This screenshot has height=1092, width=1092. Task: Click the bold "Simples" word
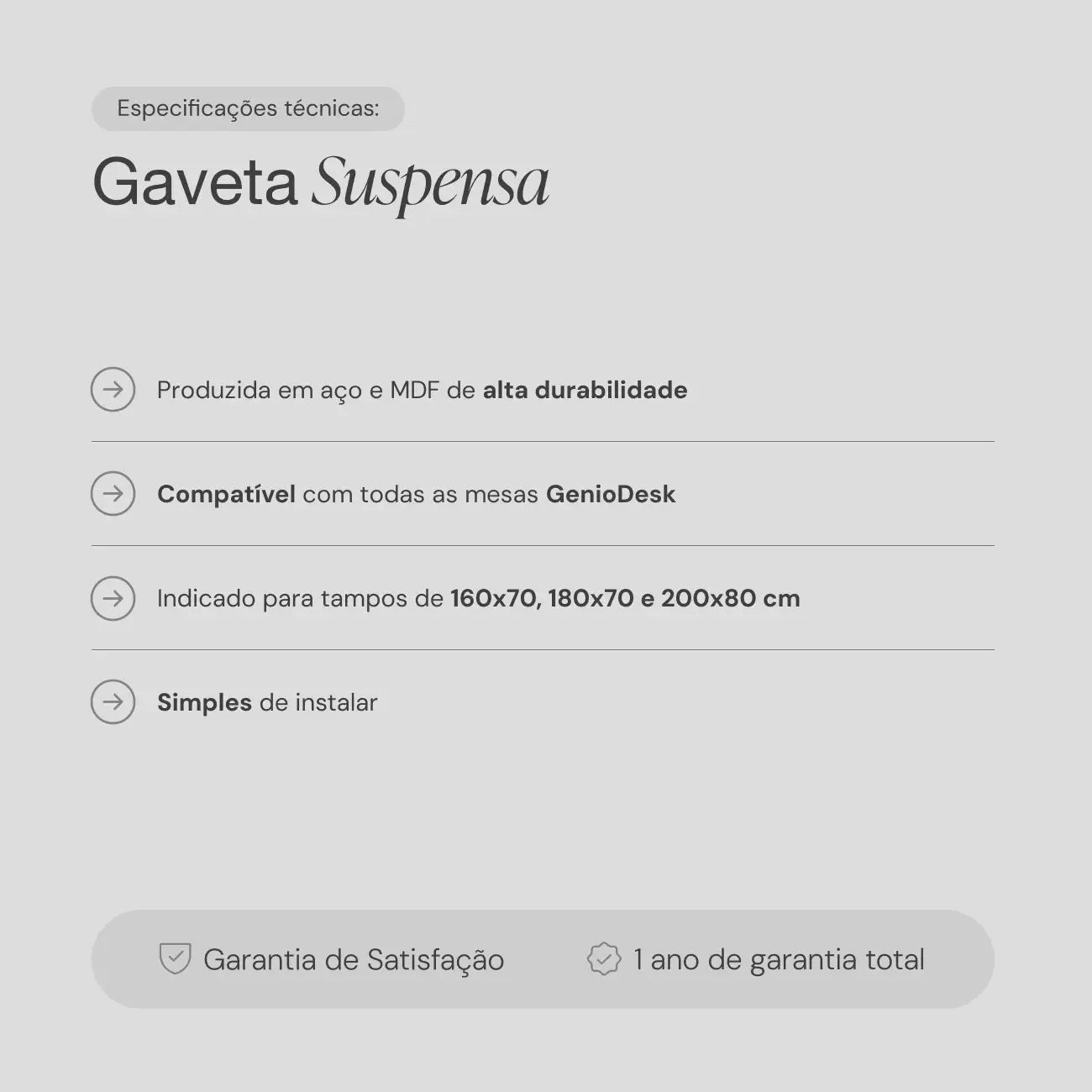pos(204,702)
